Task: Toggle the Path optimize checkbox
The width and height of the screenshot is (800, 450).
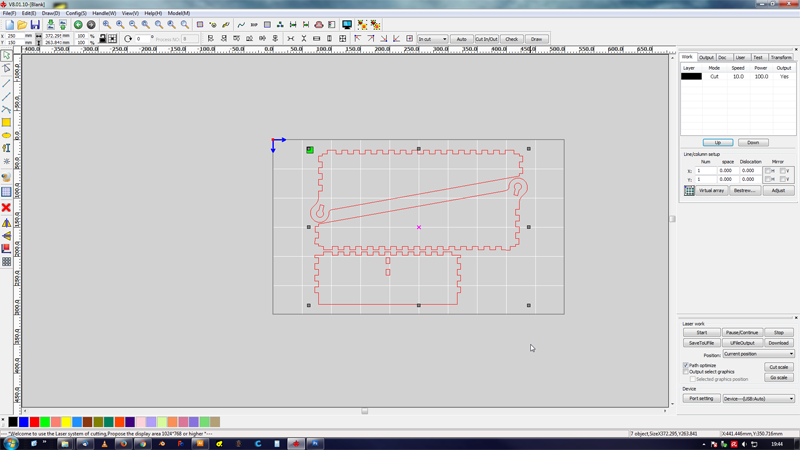Action: tap(686, 365)
